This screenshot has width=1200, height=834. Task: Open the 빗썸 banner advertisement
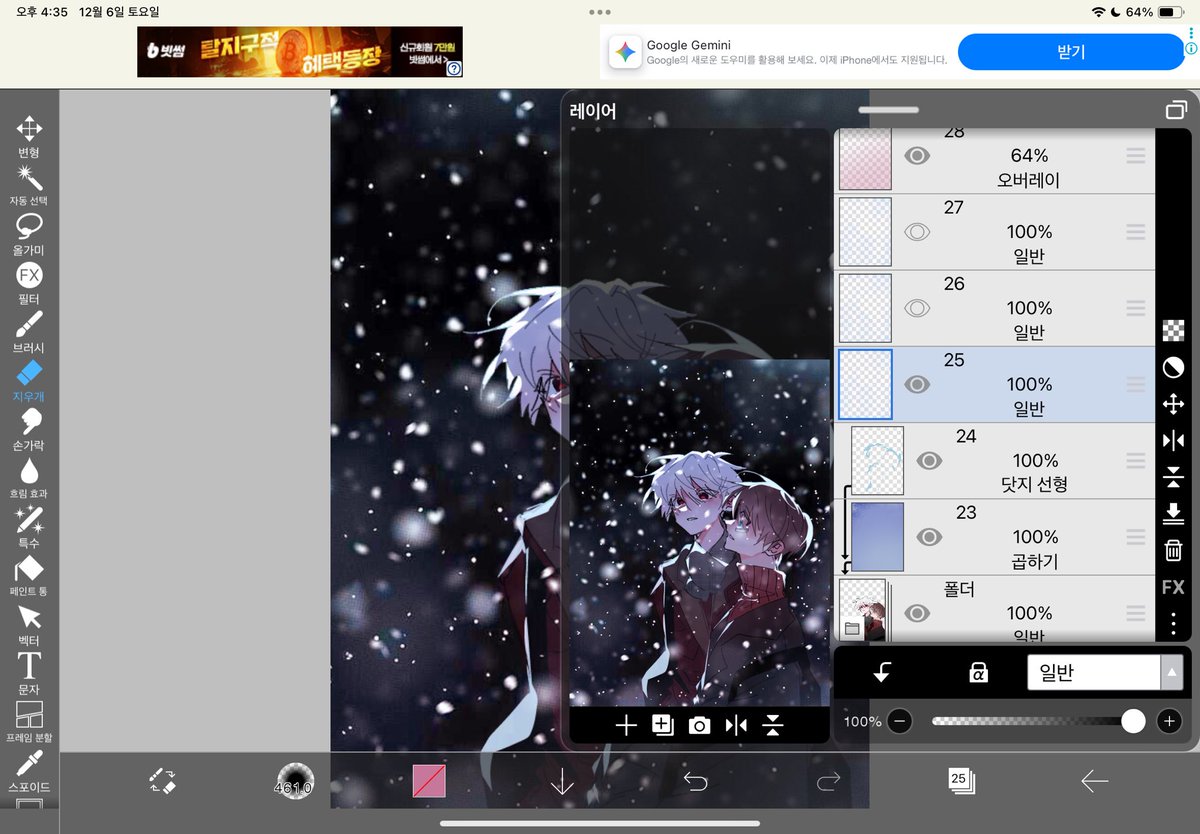(x=300, y=52)
